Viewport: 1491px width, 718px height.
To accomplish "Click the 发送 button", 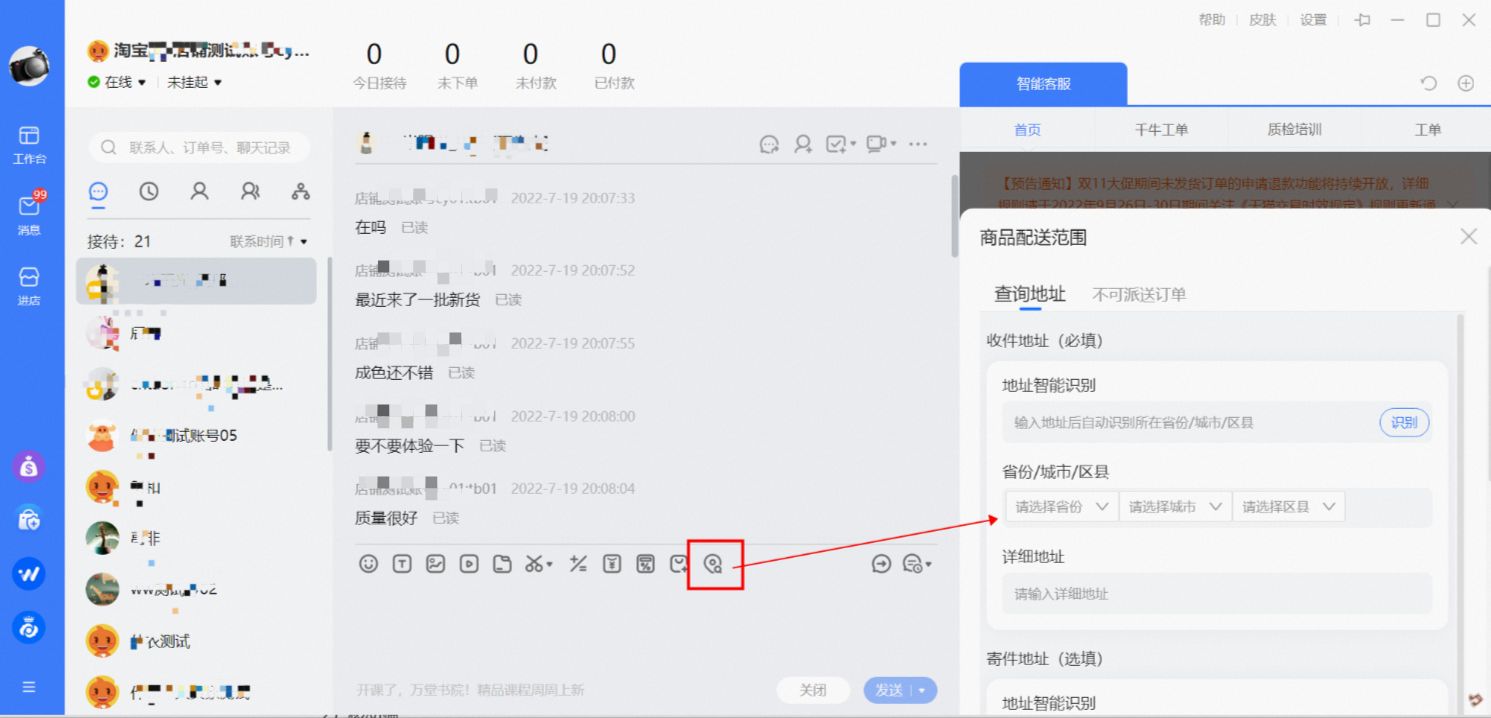I will point(889,690).
